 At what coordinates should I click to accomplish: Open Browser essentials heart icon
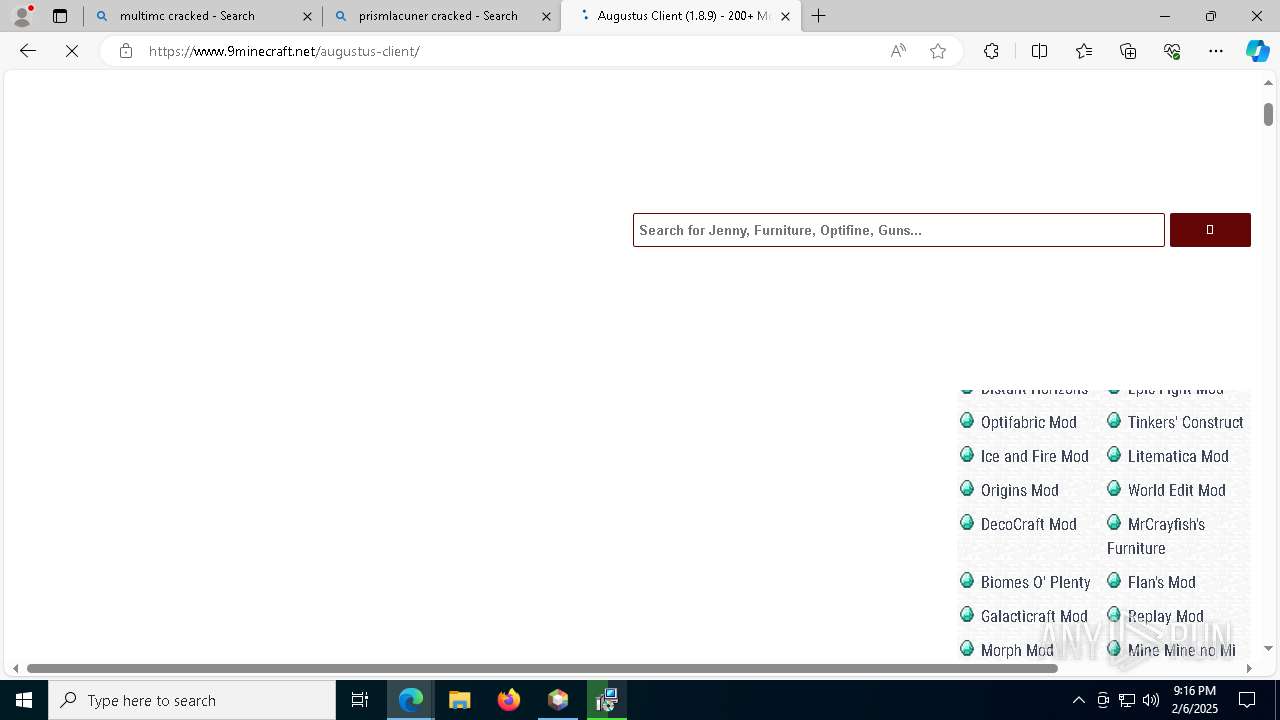(x=1172, y=51)
